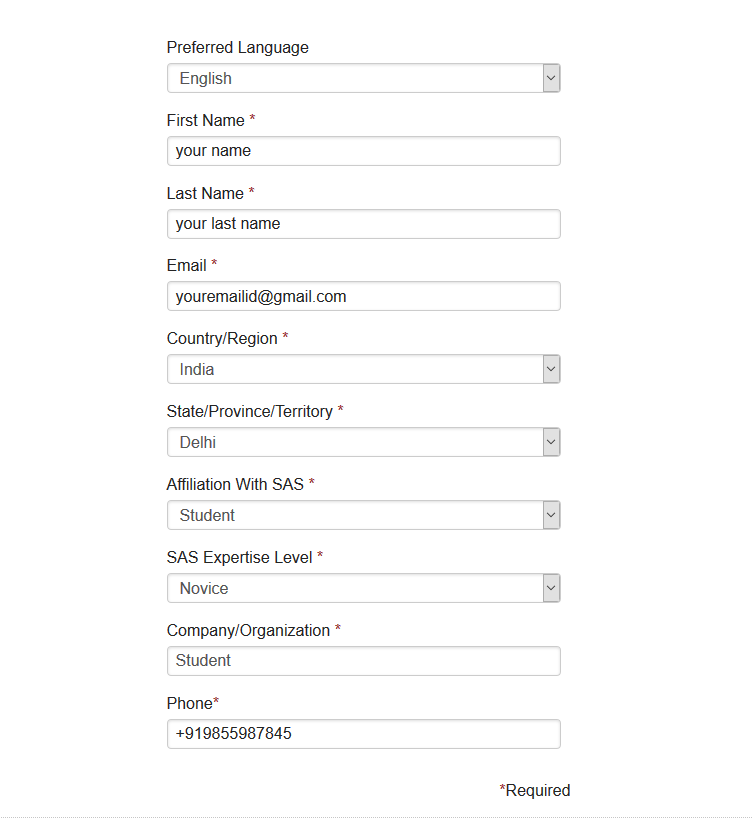Click the "Country/Region" label text
The height and width of the screenshot is (836, 752).
(222, 338)
